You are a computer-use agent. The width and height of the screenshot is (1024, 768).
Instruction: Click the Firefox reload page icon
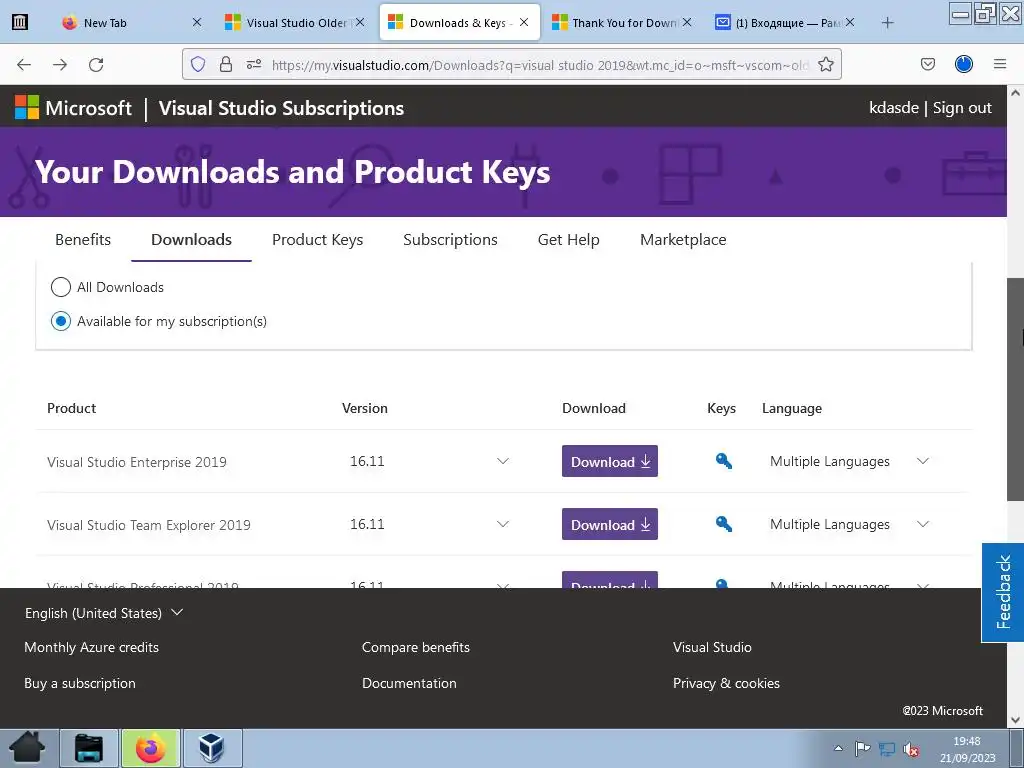(96, 64)
